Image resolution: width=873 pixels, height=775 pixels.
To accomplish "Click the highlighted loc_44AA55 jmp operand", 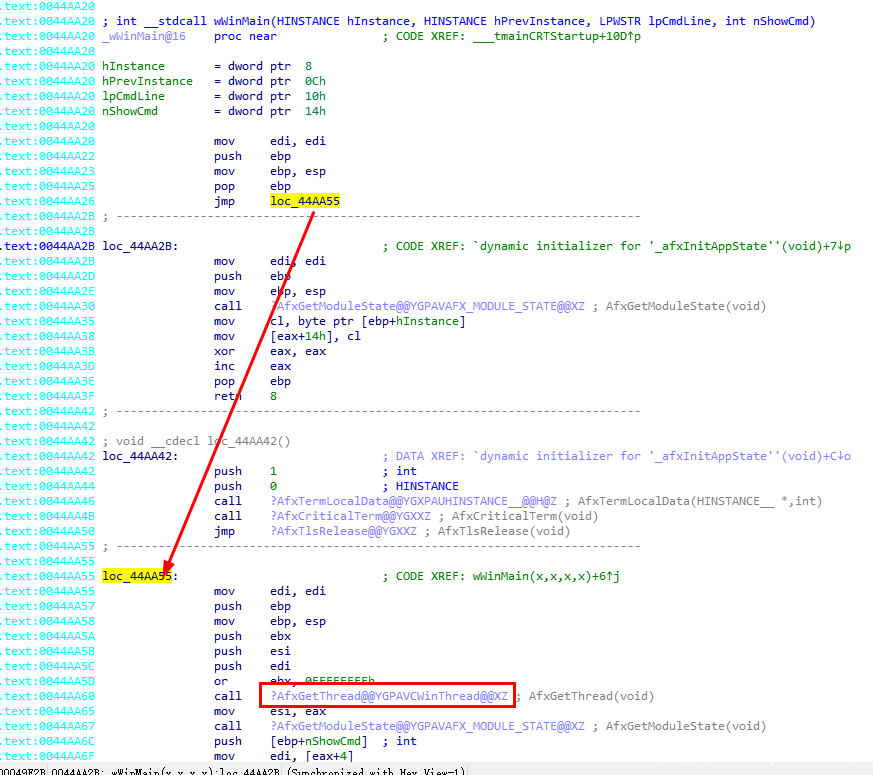I will pos(305,201).
